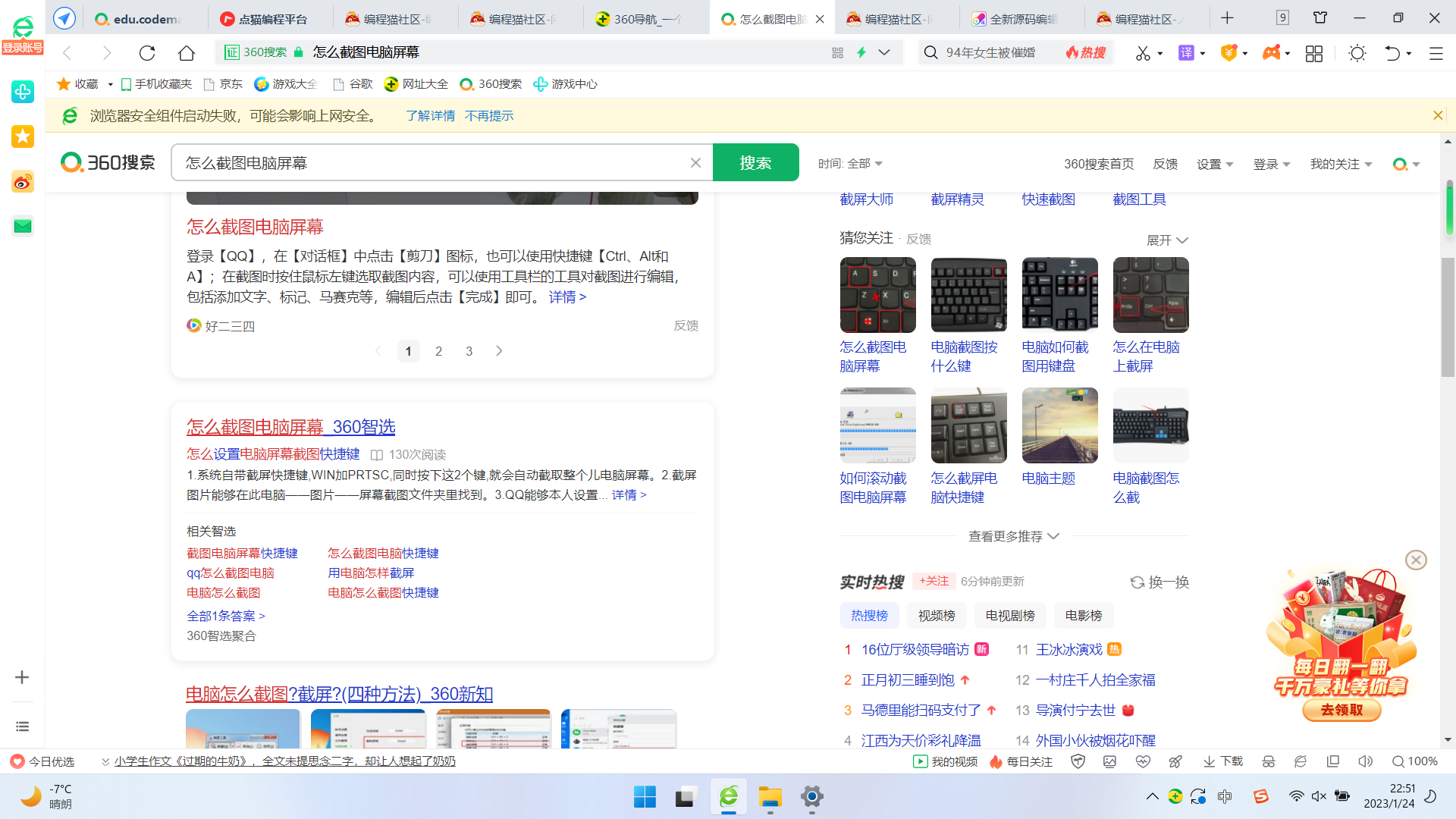The height and width of the screenshot is (819, 1456).
Task: Go to browser home page icon
Action: [x=187, y=52]
